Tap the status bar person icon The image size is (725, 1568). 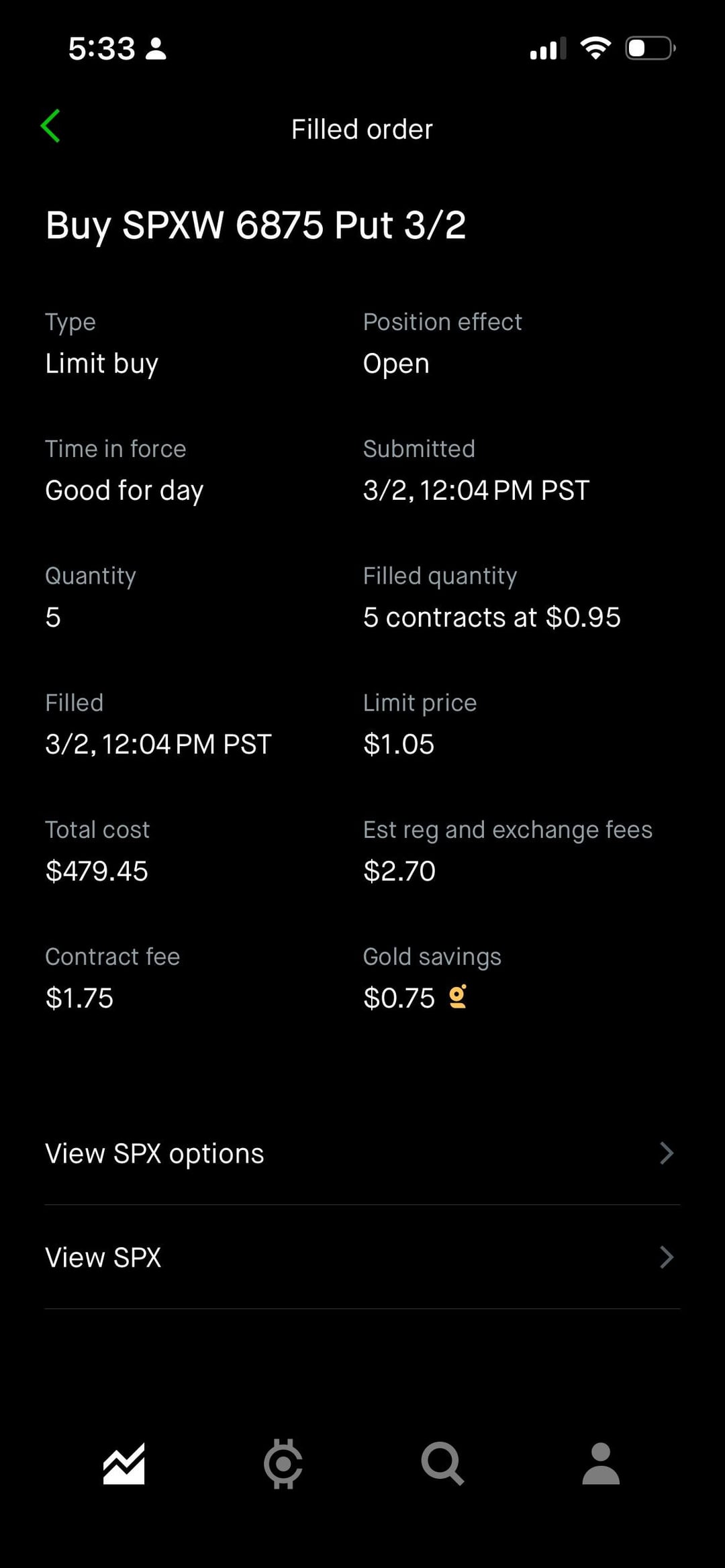[x=156, y=49]
